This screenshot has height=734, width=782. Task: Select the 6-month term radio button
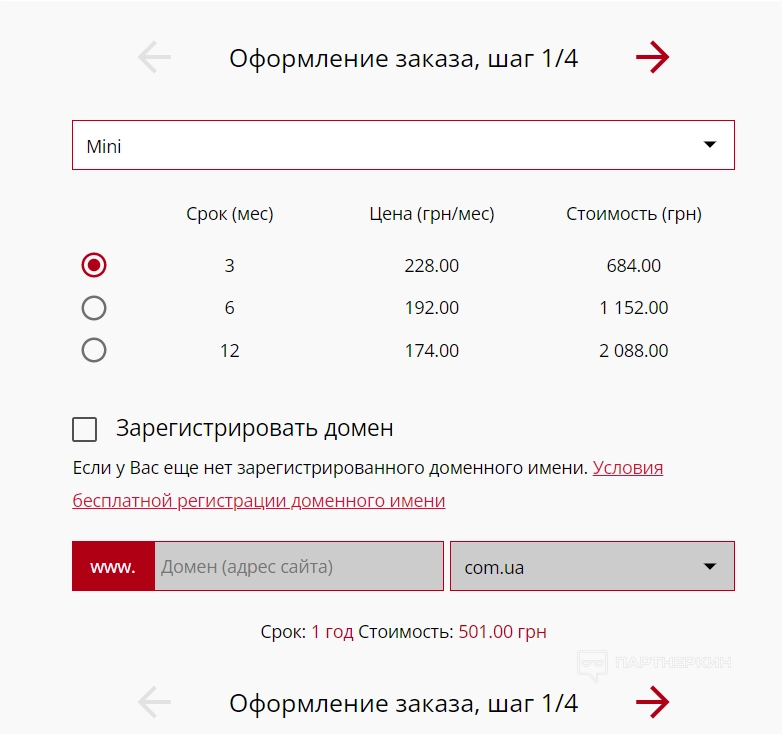(94, 308)
